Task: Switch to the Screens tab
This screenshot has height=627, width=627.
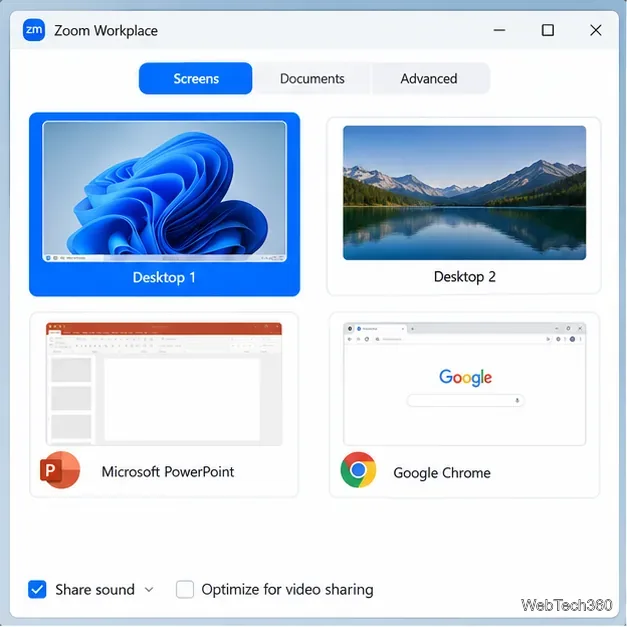Action: pos(196,78)
